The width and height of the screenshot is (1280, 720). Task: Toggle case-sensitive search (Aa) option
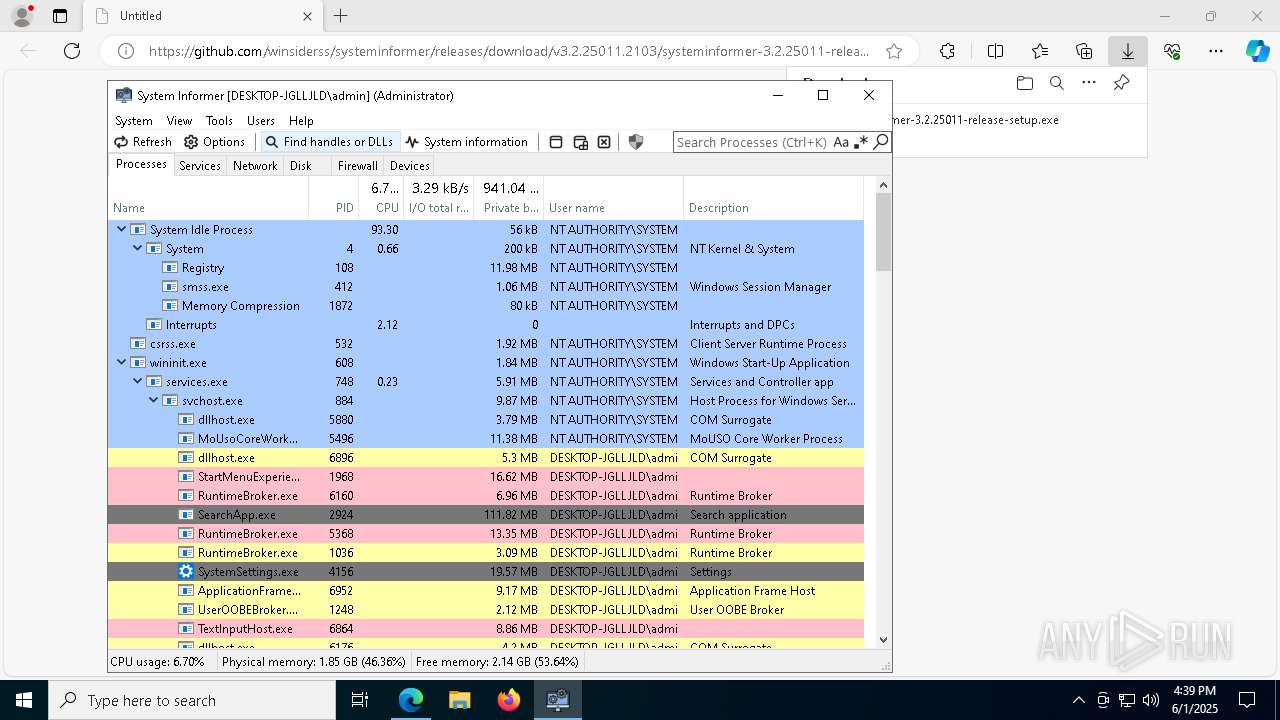click(841, 142)
